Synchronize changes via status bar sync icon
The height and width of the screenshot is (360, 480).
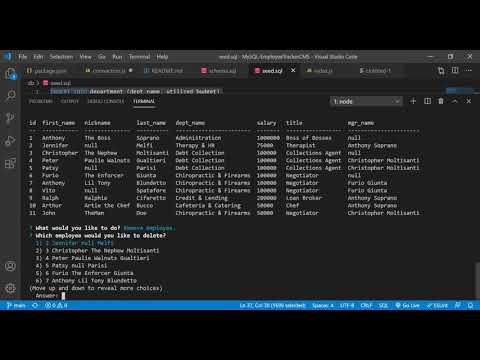click(x=35, y=305)
